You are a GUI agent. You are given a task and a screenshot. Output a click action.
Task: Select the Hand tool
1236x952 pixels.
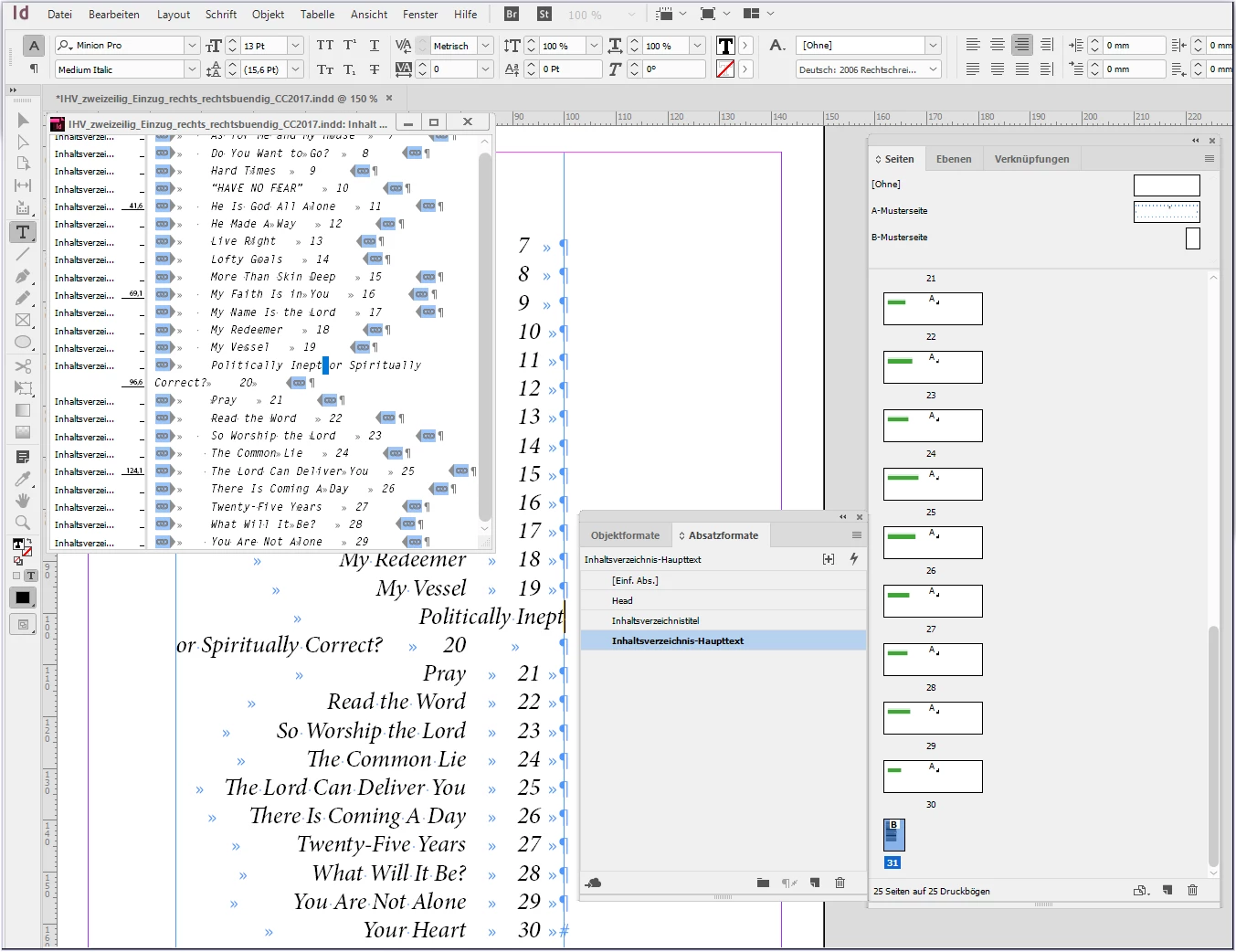pos(23,501)
